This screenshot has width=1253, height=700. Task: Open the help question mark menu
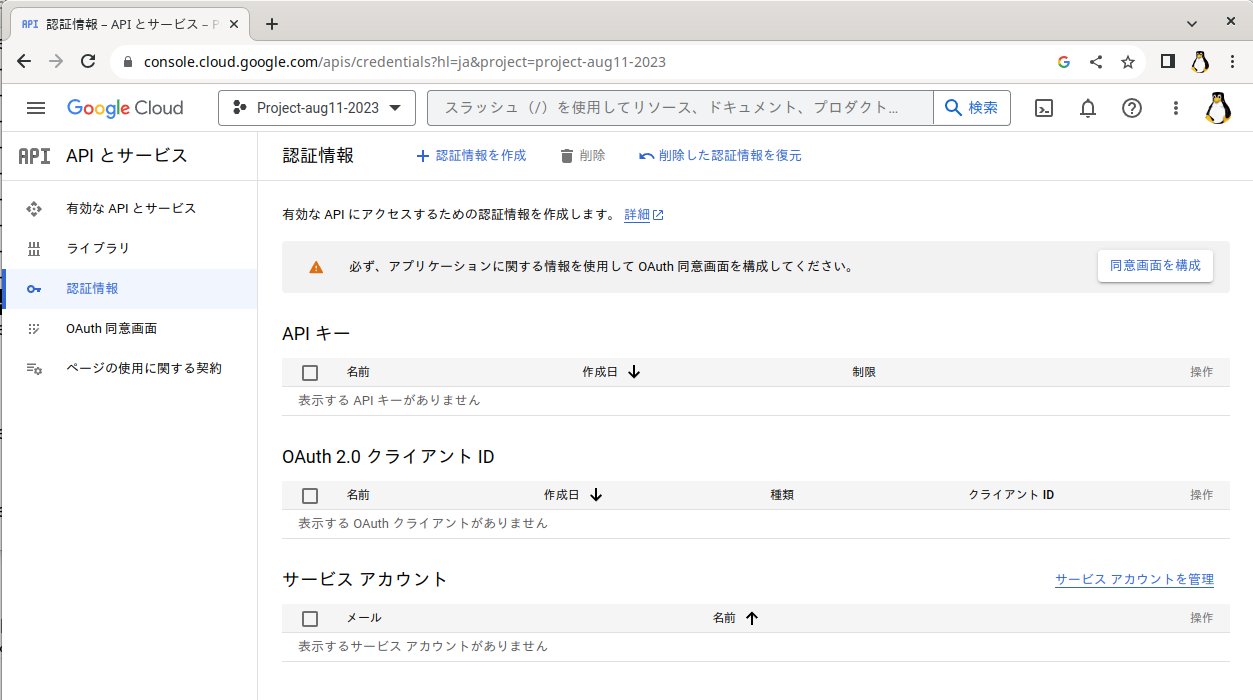[x=1132, y=108]
